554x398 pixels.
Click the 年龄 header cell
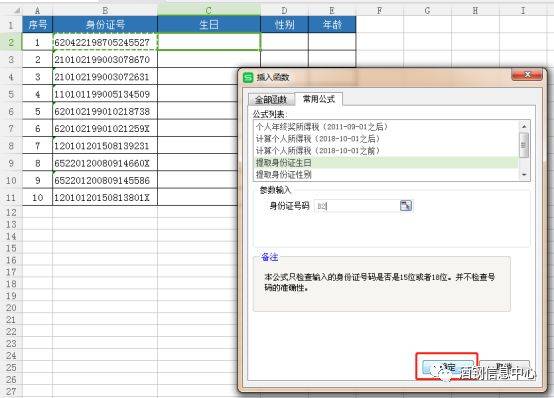tap(332, 25)
